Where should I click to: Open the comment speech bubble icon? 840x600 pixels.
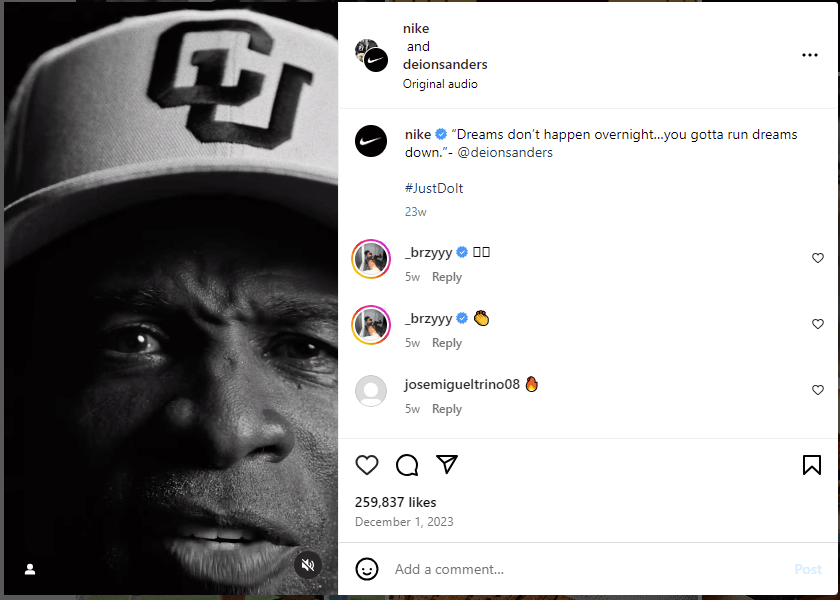pos(407,465)
